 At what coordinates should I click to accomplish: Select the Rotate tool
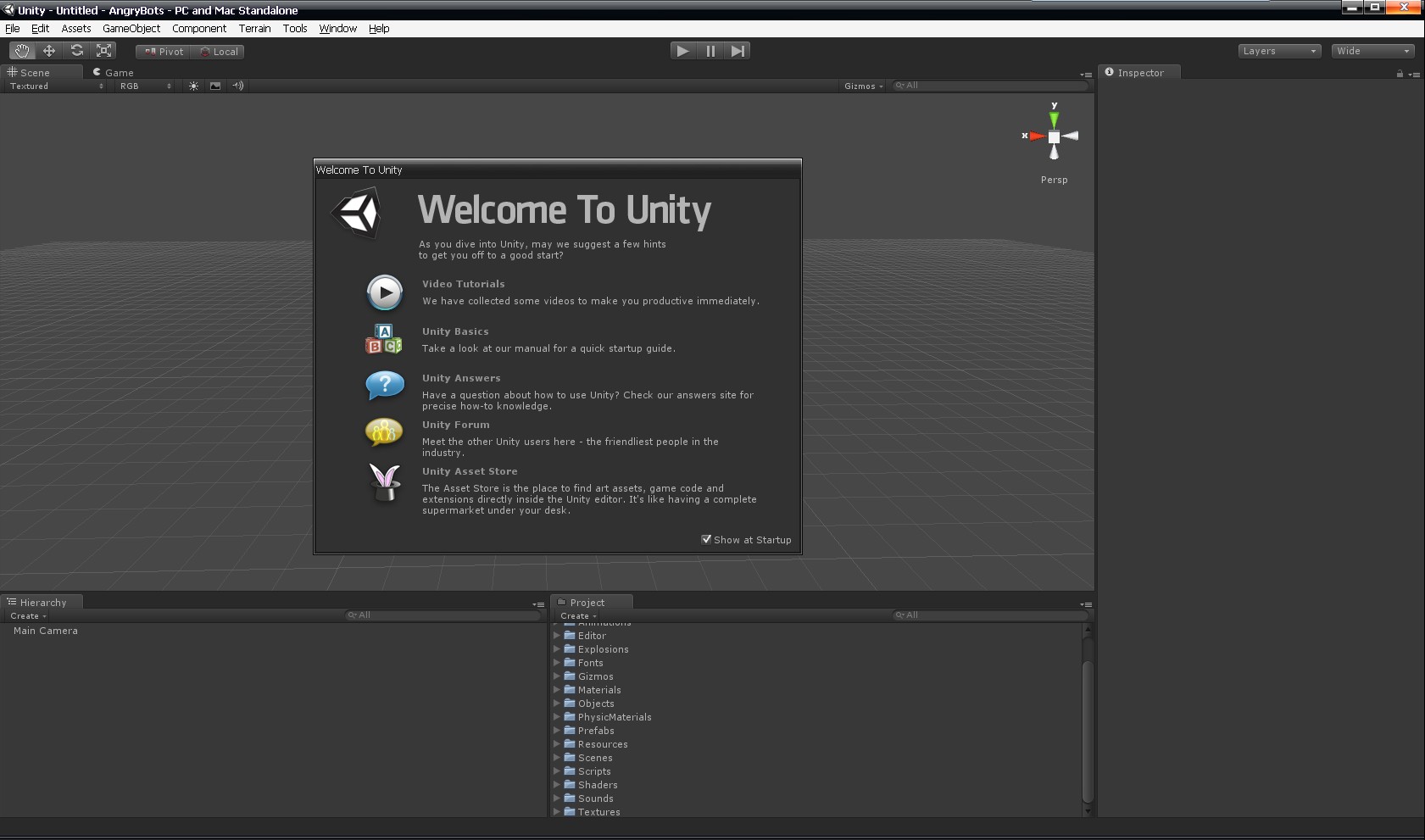(x=77, y=51)
